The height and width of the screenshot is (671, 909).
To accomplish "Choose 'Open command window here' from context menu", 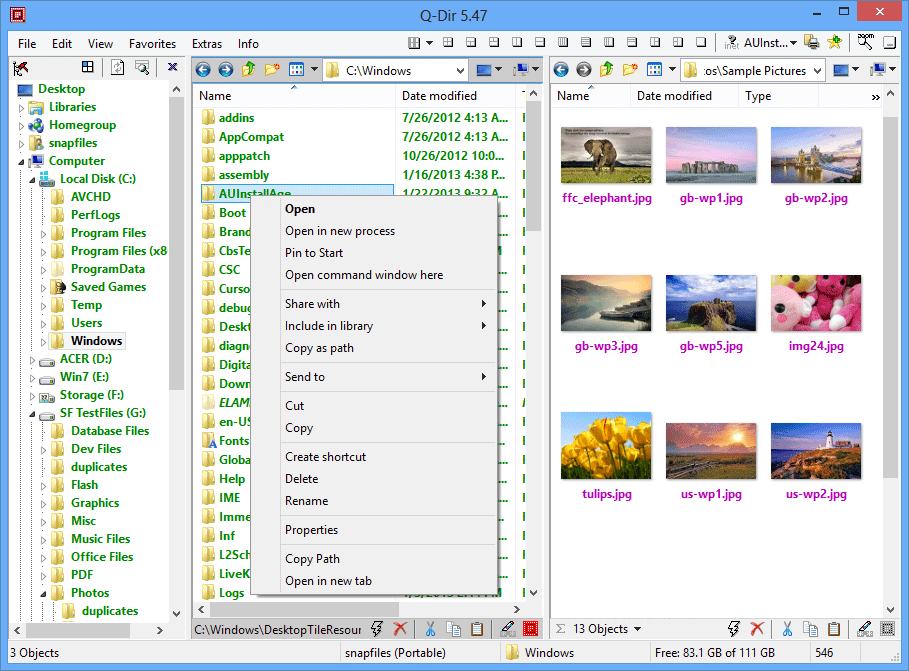I will click(x=364, y=275).
